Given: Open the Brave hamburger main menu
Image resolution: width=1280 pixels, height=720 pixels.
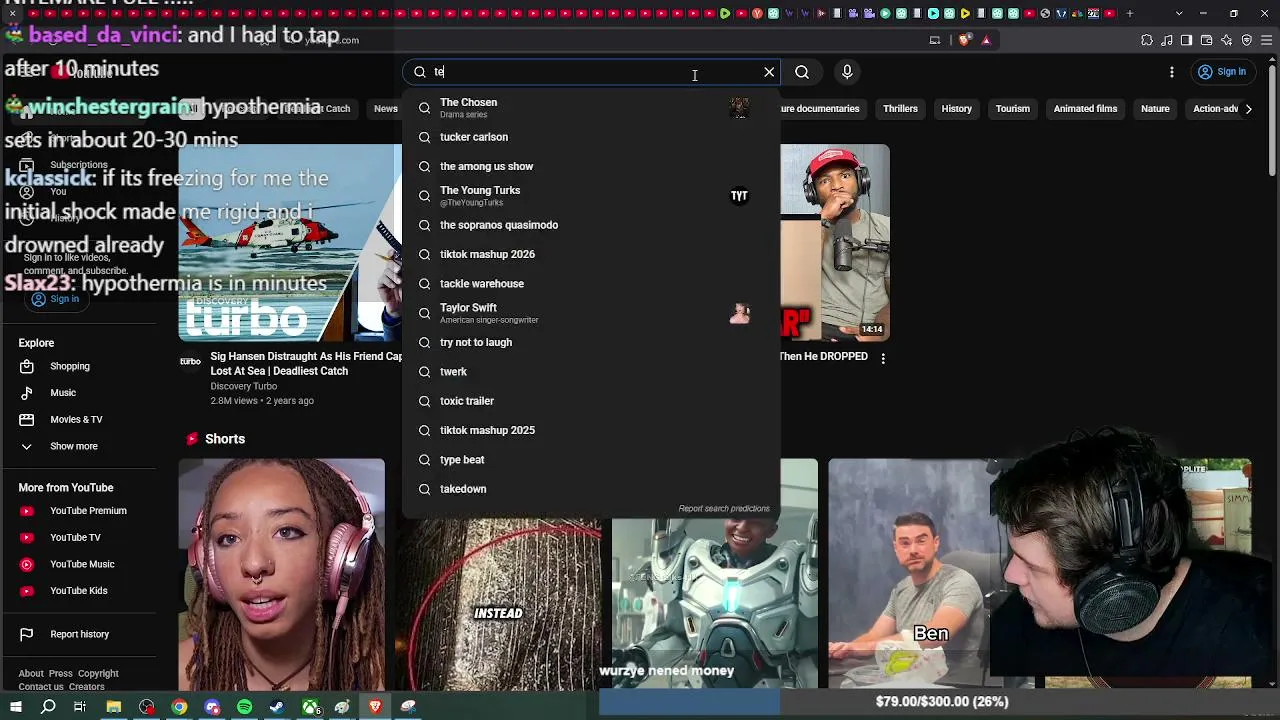Looking at the screenshot, I should [x=1267, y=40].
